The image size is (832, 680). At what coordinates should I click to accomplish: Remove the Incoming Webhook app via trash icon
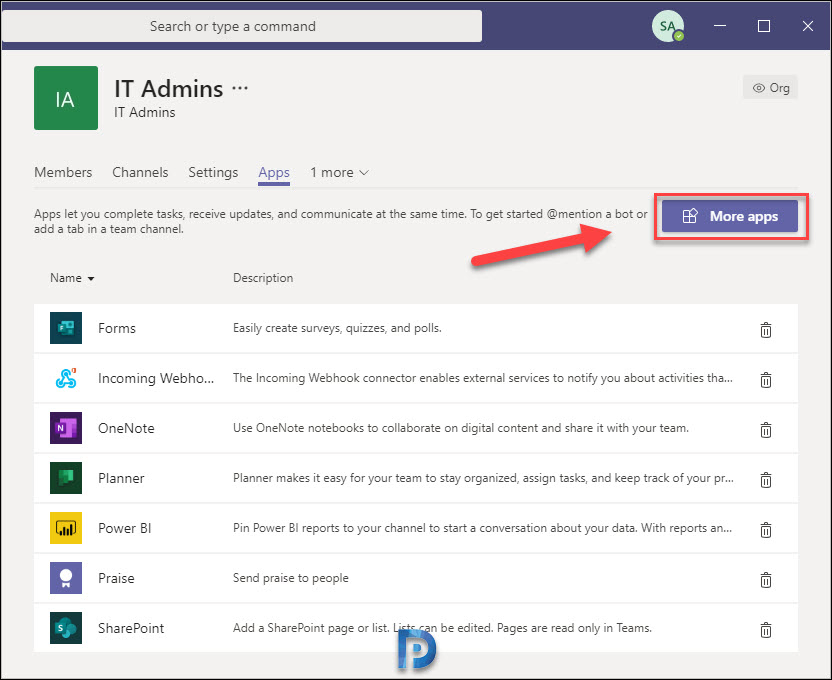(x=766, y=380)
